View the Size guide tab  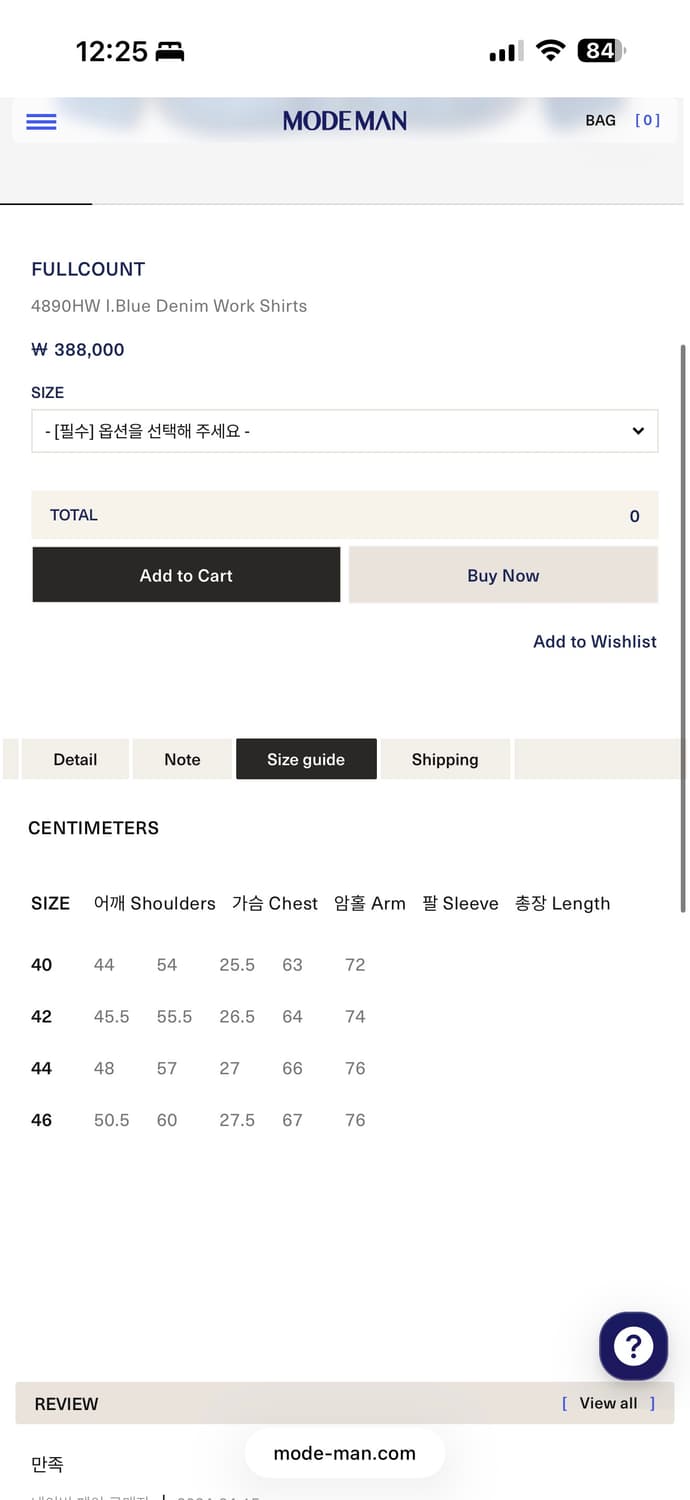(306, 759)
